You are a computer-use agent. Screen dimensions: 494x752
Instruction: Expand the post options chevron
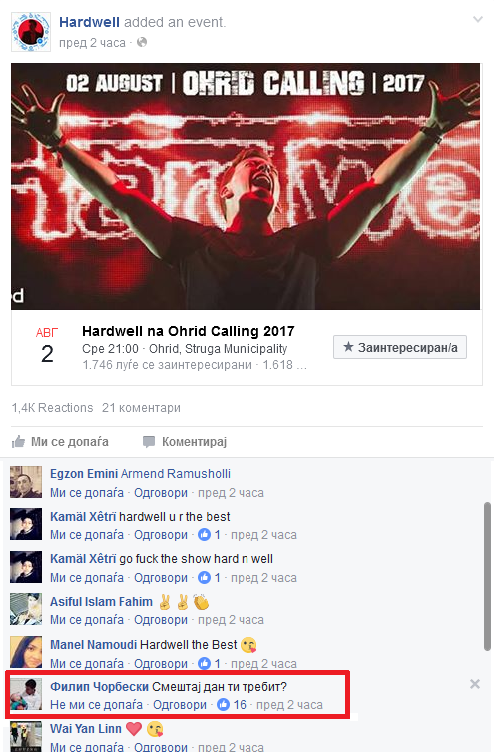(x=478, y=20)
